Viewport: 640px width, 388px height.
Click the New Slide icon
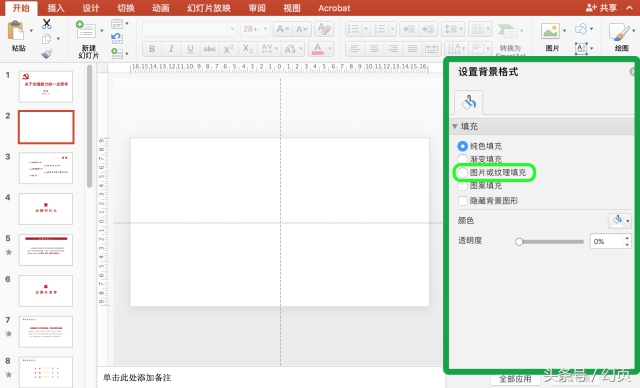tap(86, 30)
